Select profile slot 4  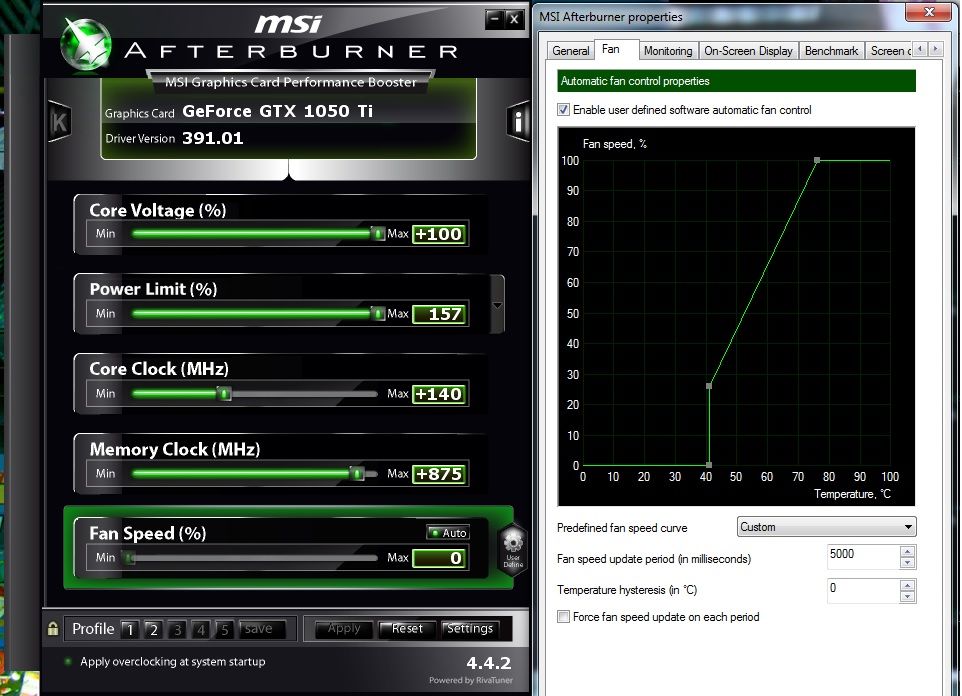[x=201, y=629]
